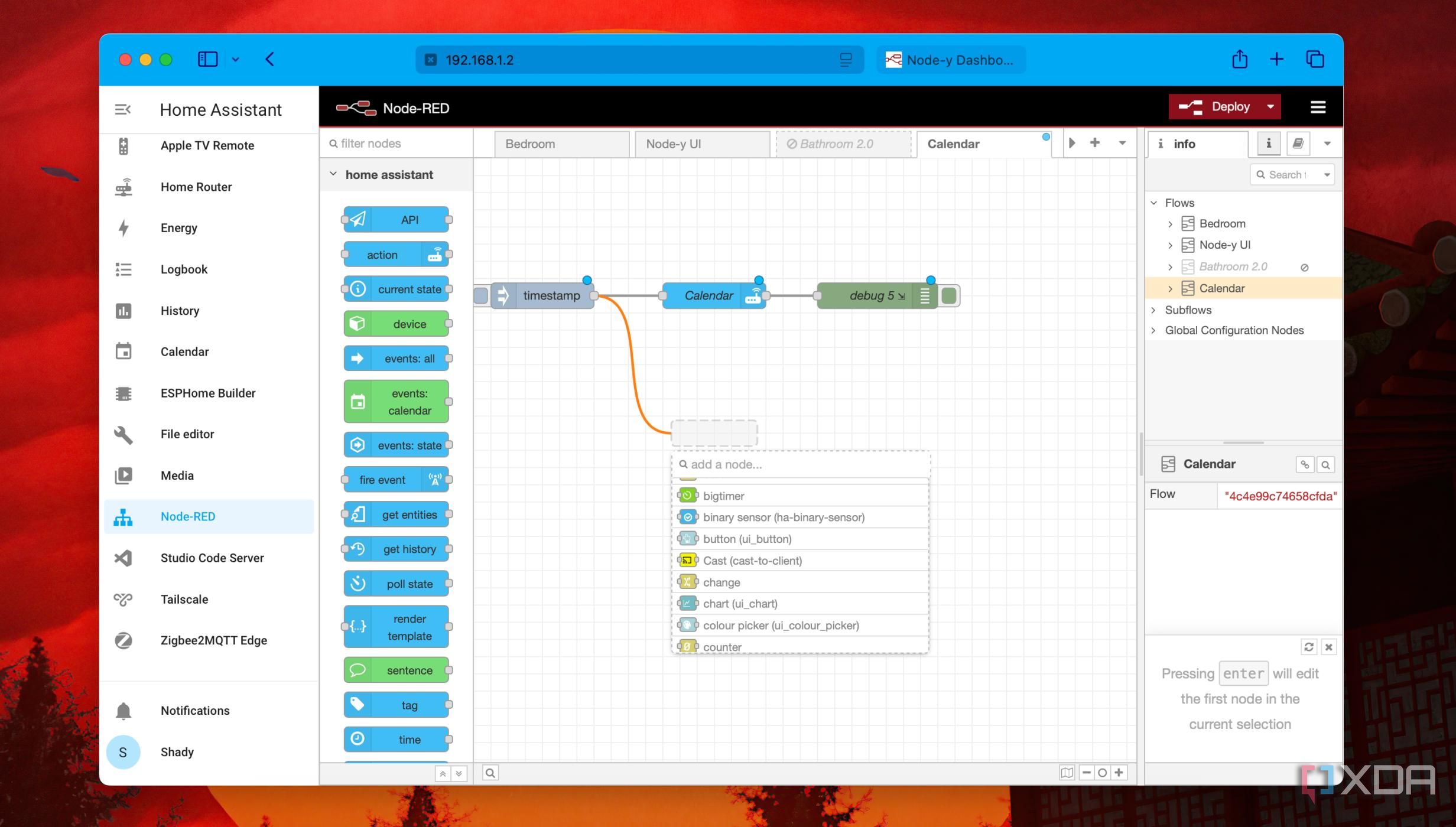
Task: Select the events: state palette node
Action: pyautogui.click(x=396, y=445)
